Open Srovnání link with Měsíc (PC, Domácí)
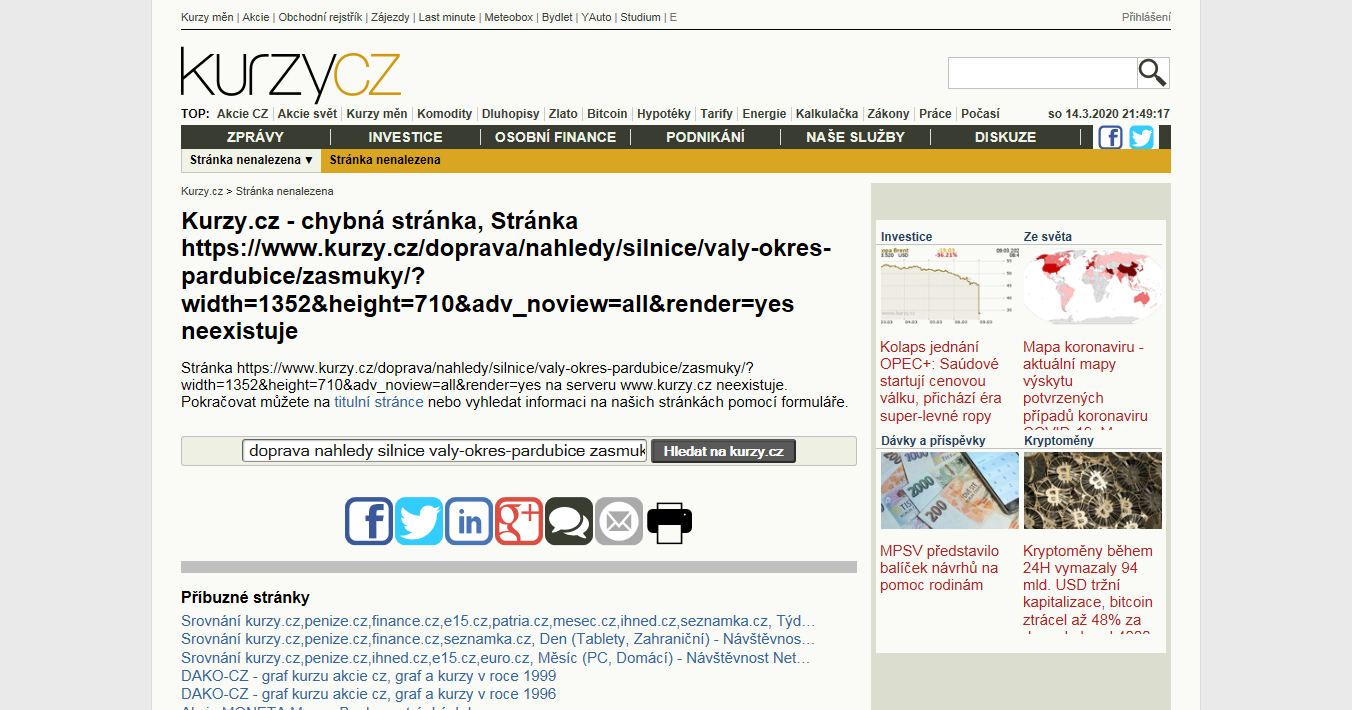Screen dimensions: 1352x710 496,658
